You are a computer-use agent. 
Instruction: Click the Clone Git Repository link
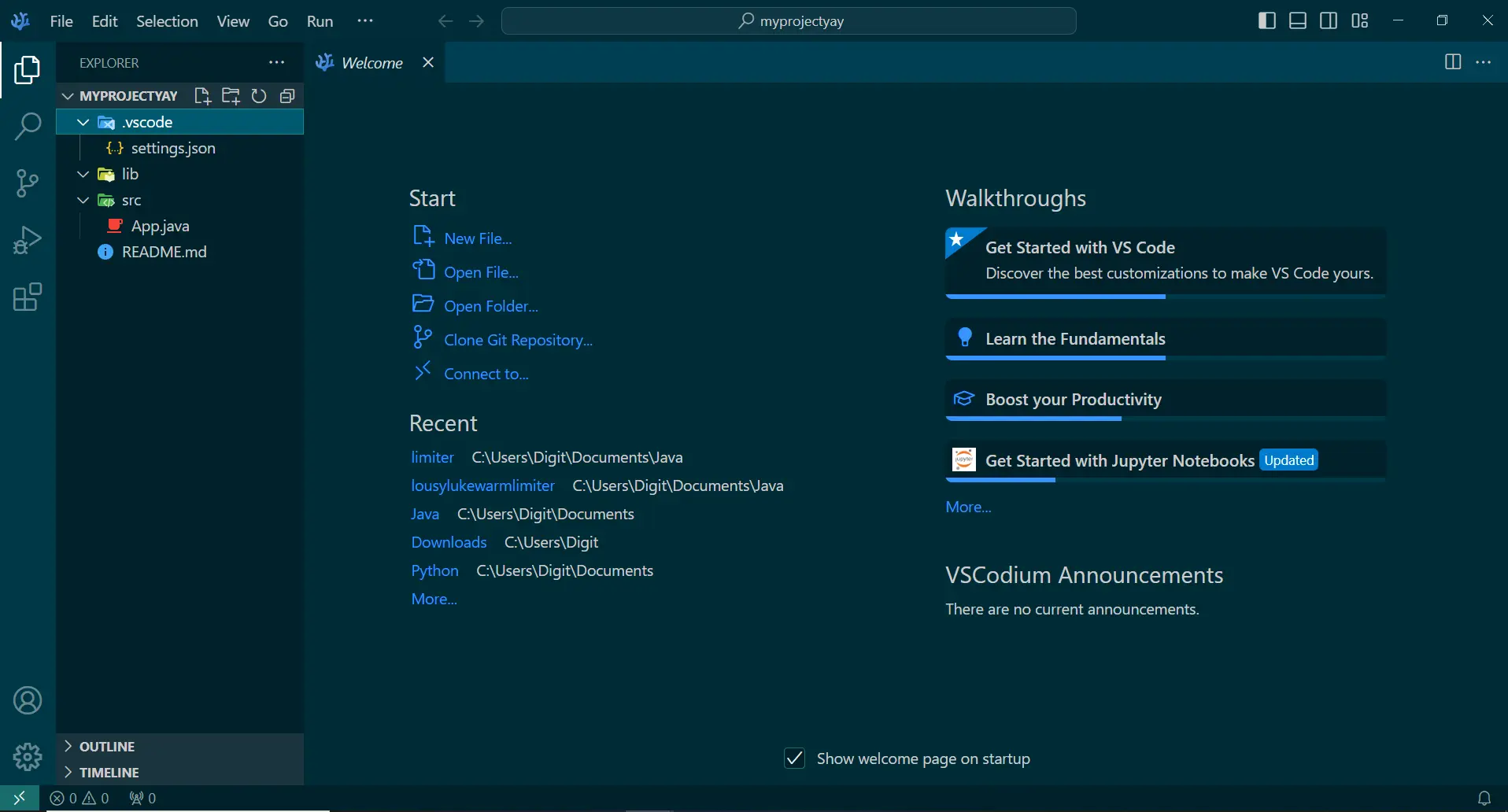pos(518,340)
